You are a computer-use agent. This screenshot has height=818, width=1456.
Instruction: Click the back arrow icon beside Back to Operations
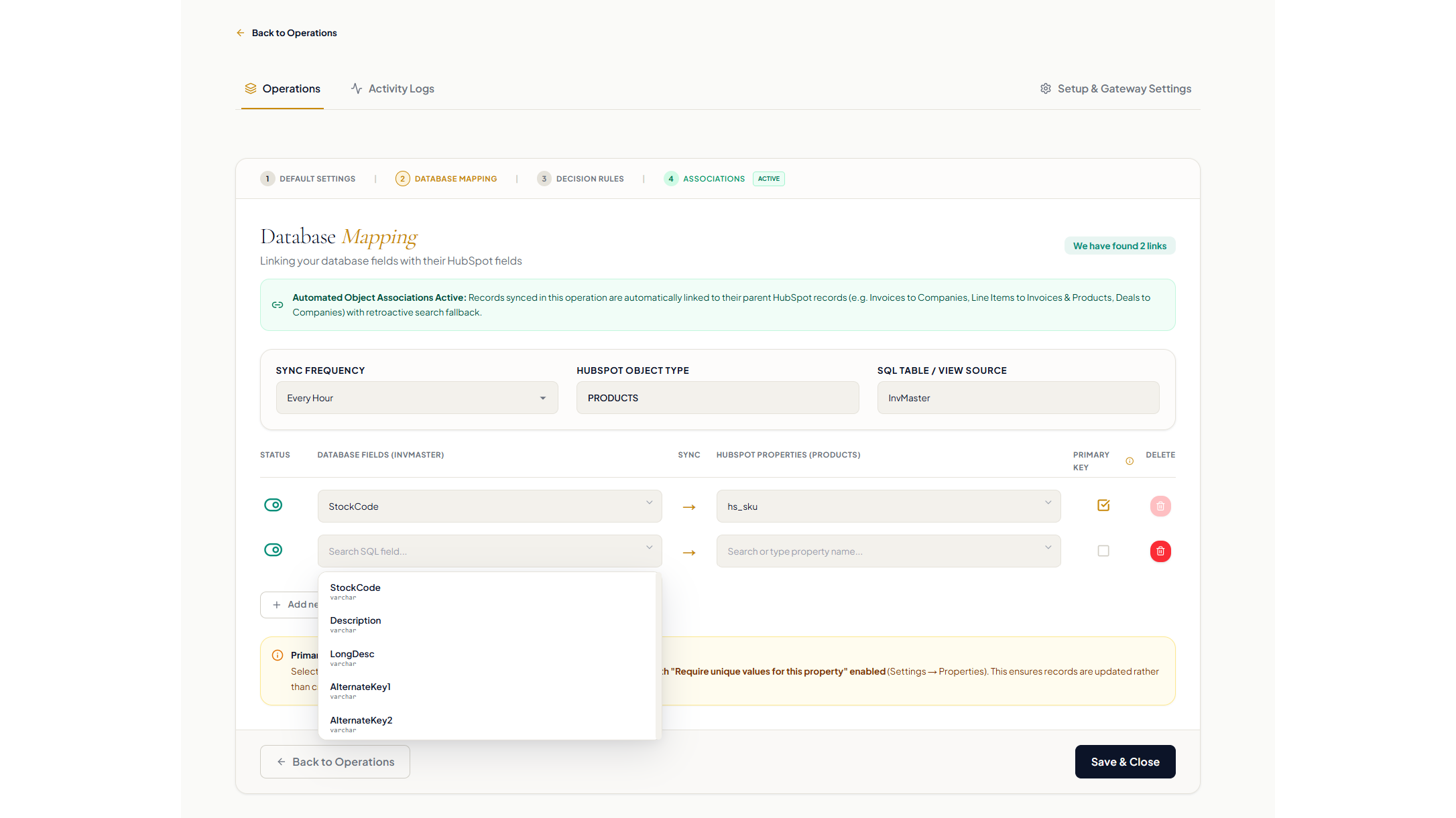click(x=240, y=33)
